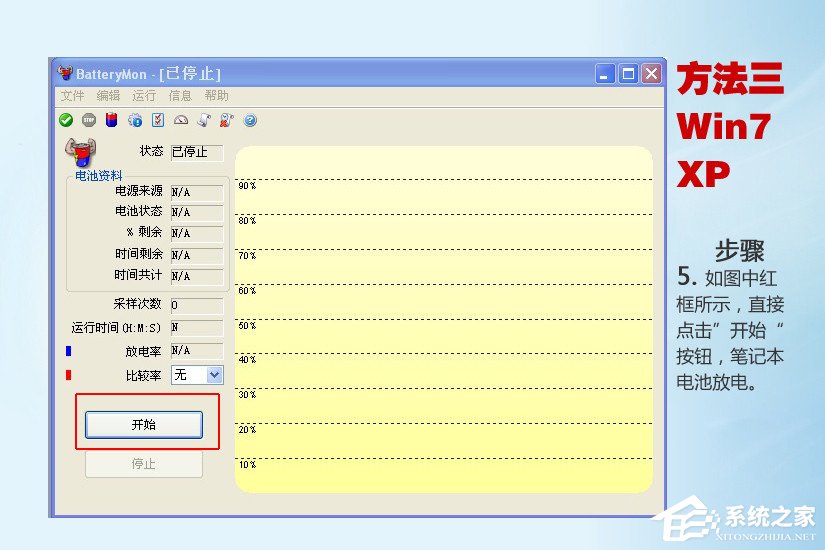Click the 开始 button
The width and height of the screenshot is (825, 550).
144,425
